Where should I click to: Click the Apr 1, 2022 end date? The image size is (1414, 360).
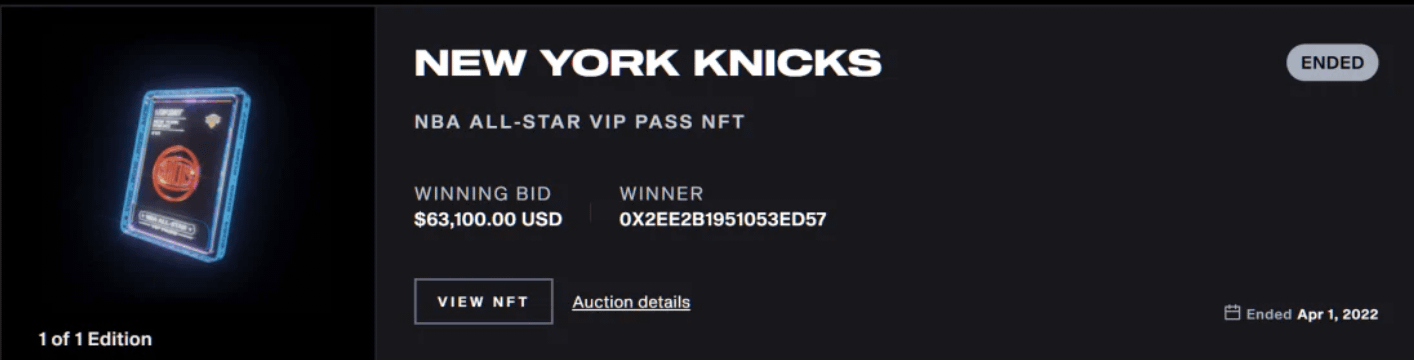tap(1337, 314)
